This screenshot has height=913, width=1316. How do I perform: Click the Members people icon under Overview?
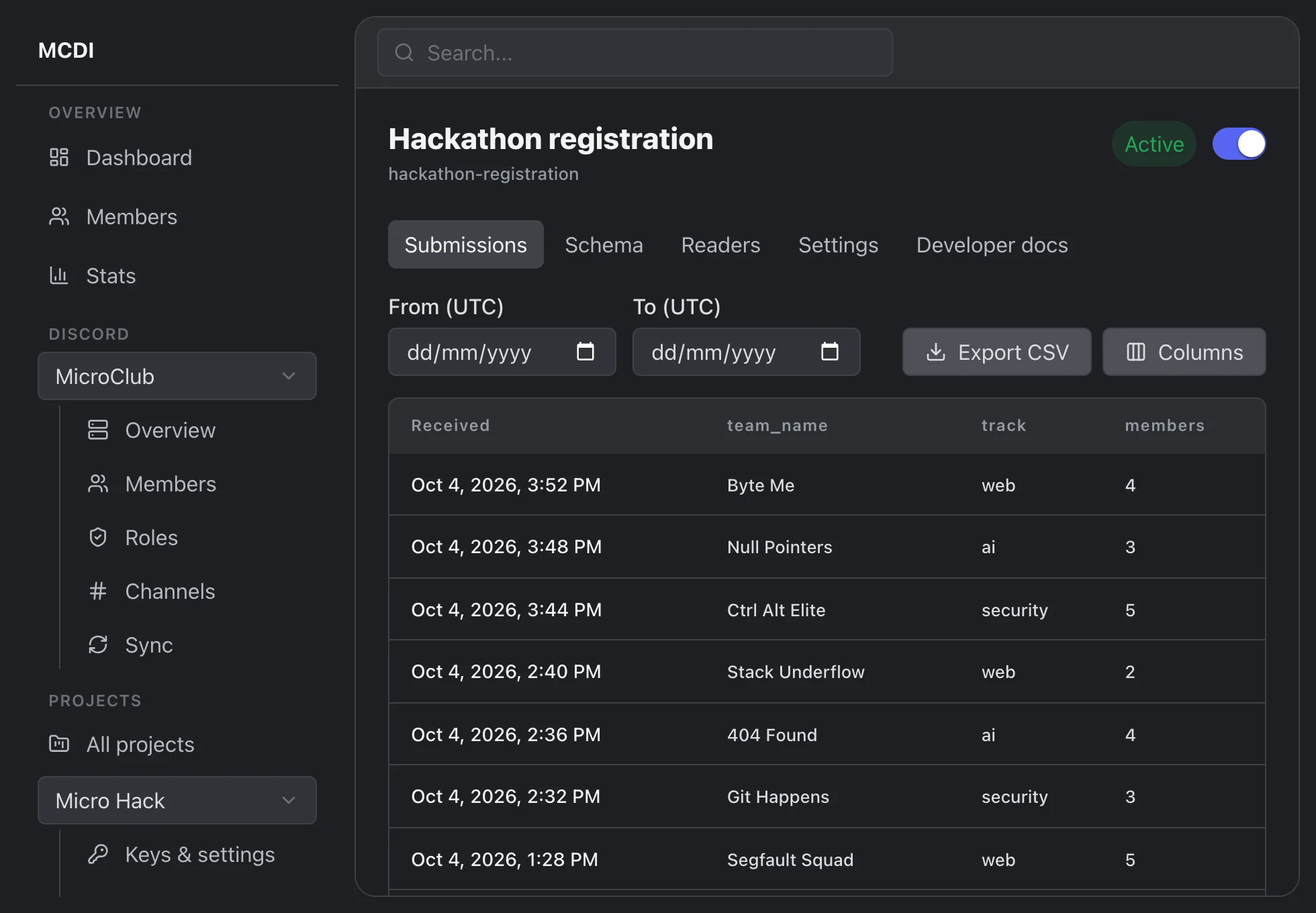pyautogui.click(x=59, y=216)
